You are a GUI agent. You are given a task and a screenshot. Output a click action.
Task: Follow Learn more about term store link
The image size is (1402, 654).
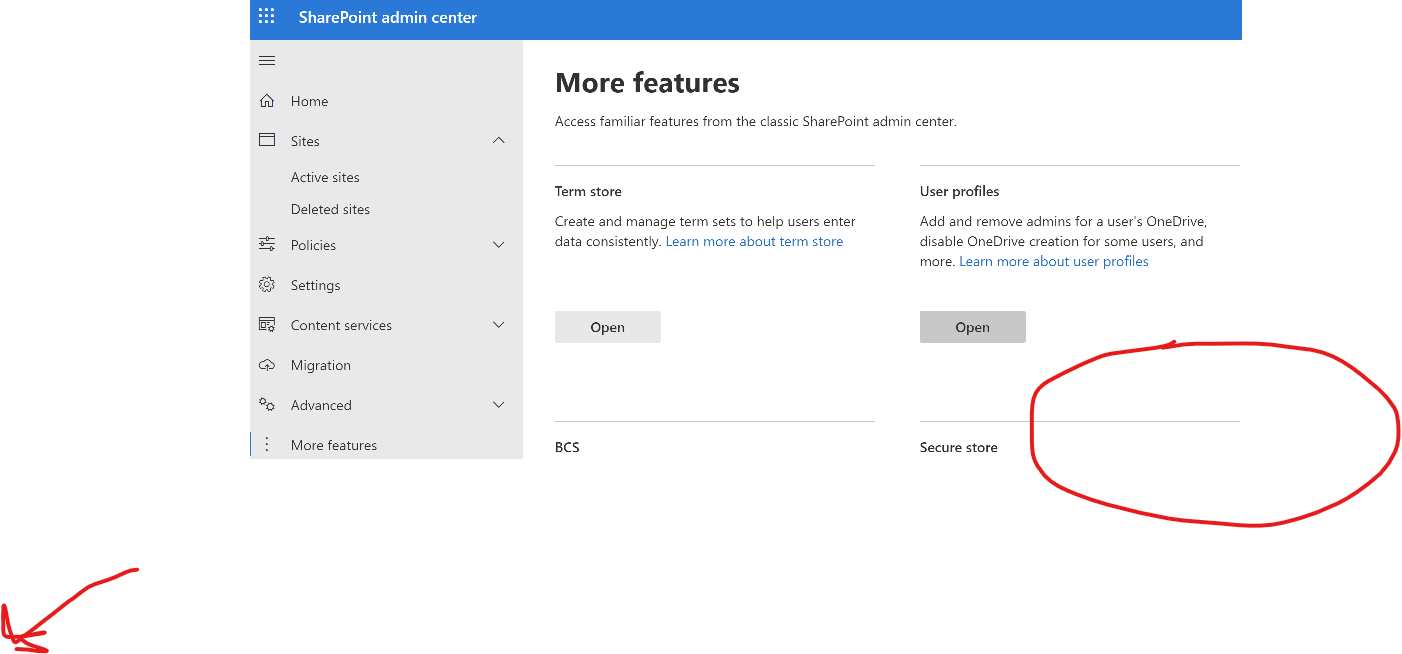click(x=754, y=241)
